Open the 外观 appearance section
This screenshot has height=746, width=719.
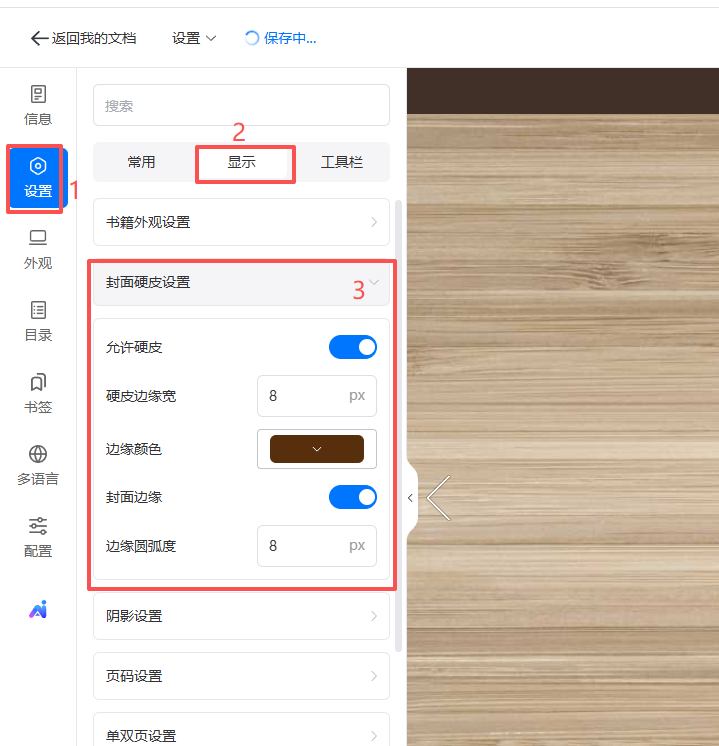pyautogui.click(x=38, y=249)
